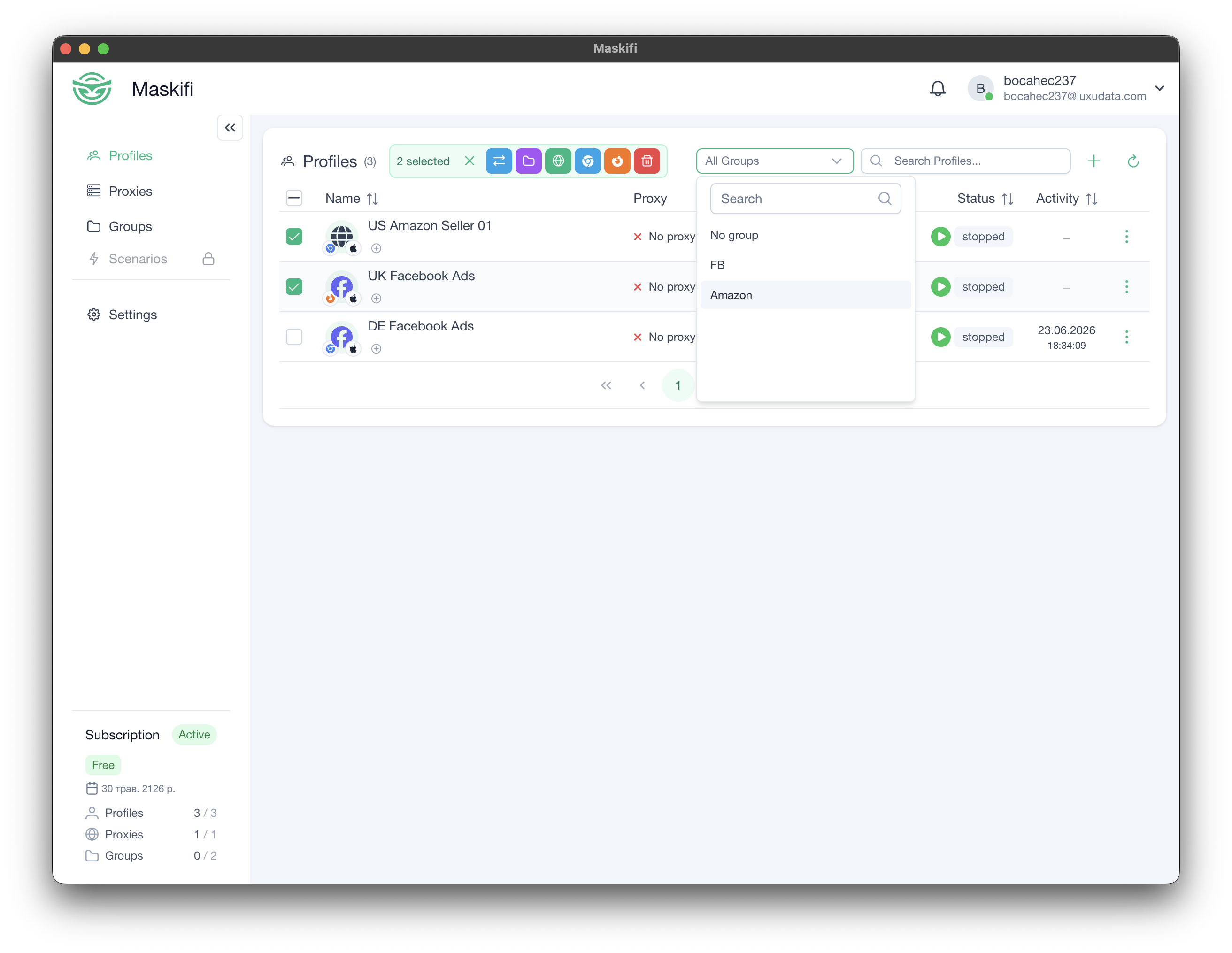Image resolution: width=1232 pixels, height=953 pixels.
Task: Click the Search field in groups dropdown
Action: [x=805, y=199]
